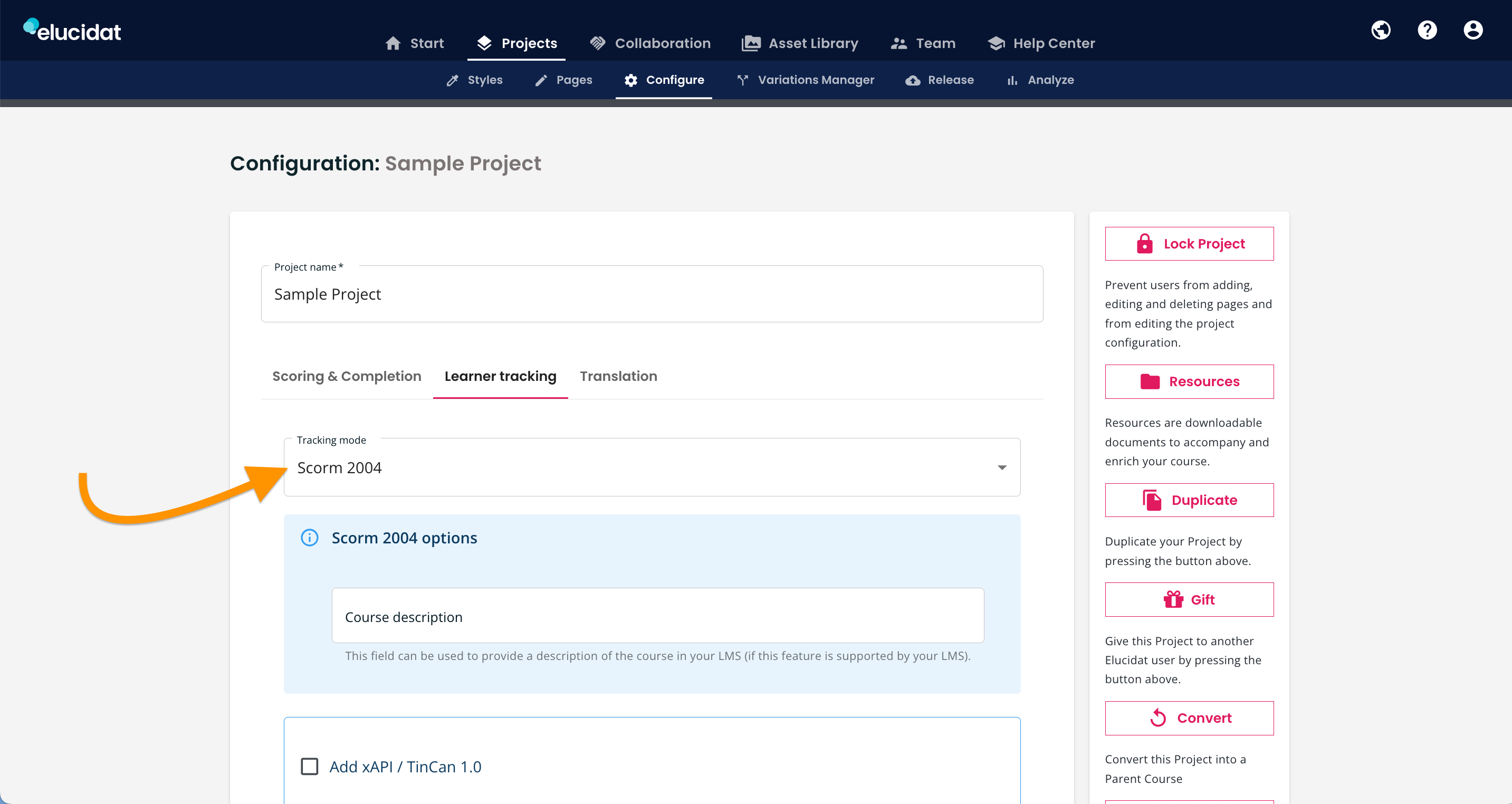This screenshot has height=804, width=1512.
Task: Switch to the Translation tab
Action: pyautogui.click(x=619, y=376)
